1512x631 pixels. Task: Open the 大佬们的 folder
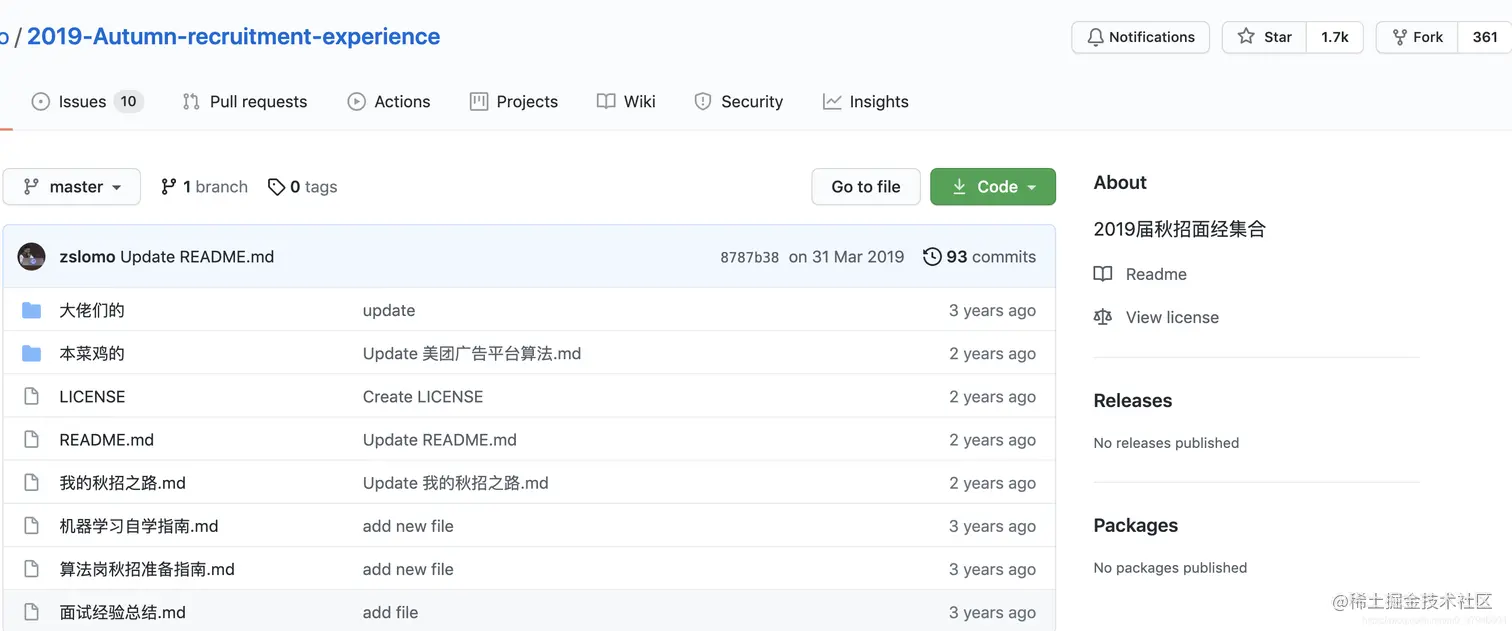[92, 311]
